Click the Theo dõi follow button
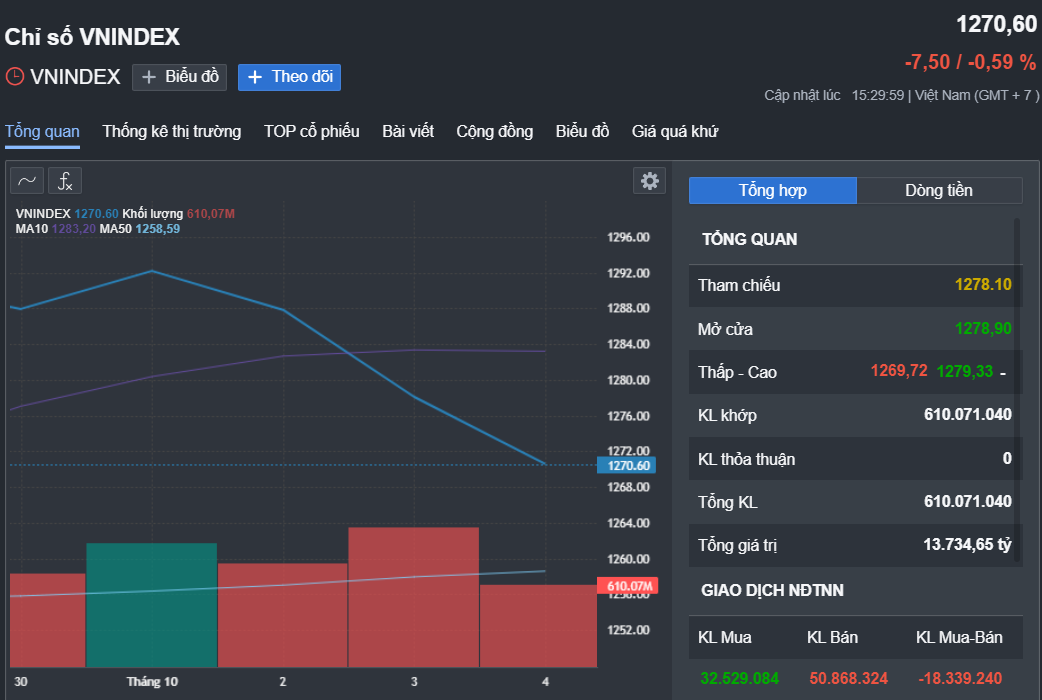Screen dimensions: 1042x700 (289, 77)
